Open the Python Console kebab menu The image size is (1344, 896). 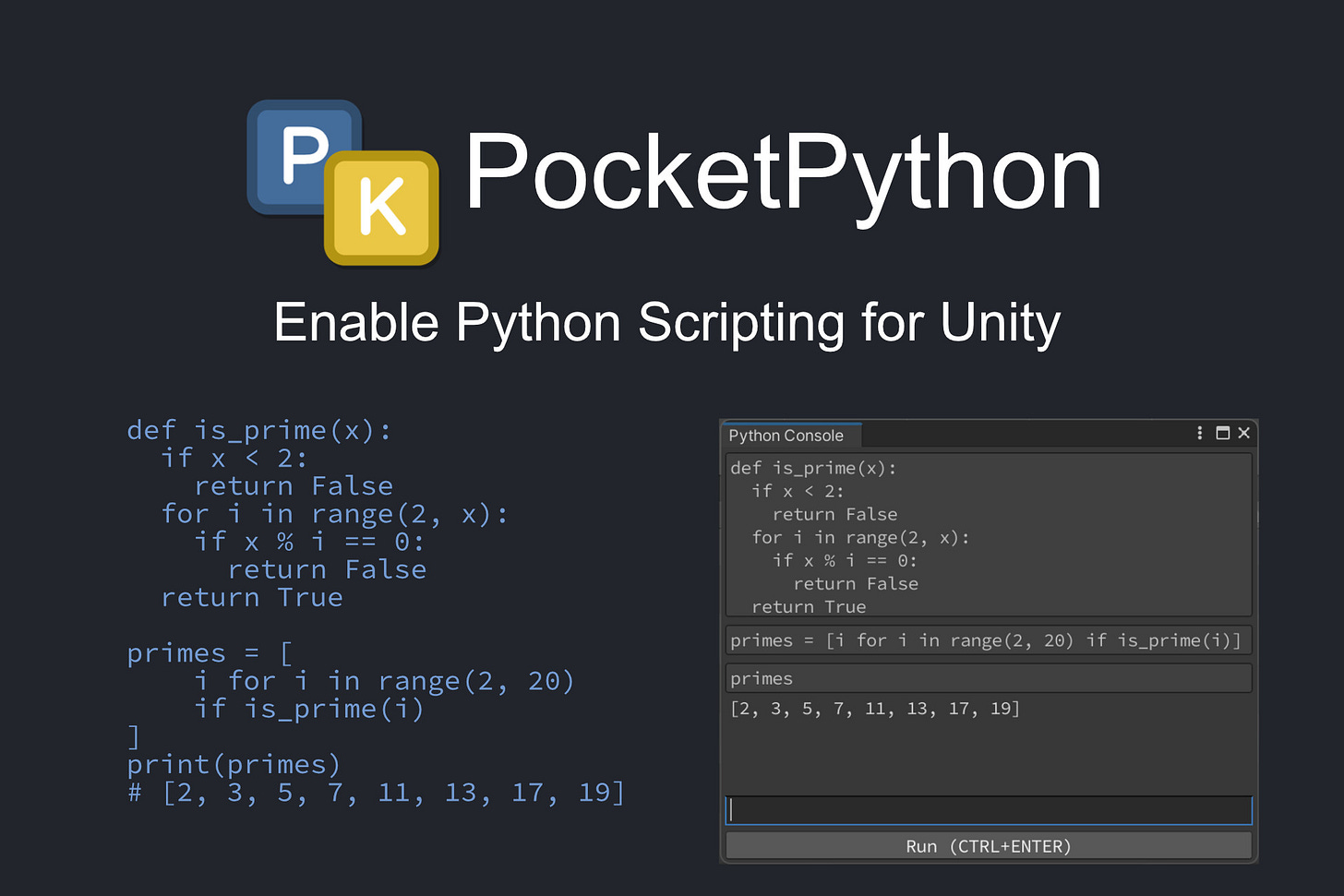1198,432
